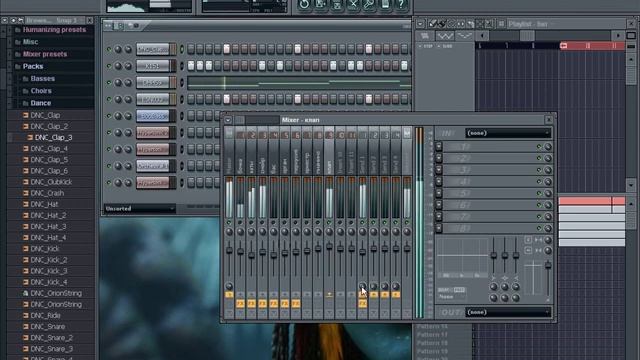Click the send knob under mixer Send 4

coord(396,286)
